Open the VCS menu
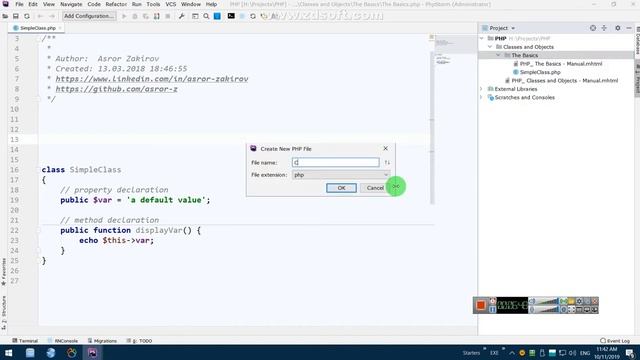 click(x=171, y=4)
